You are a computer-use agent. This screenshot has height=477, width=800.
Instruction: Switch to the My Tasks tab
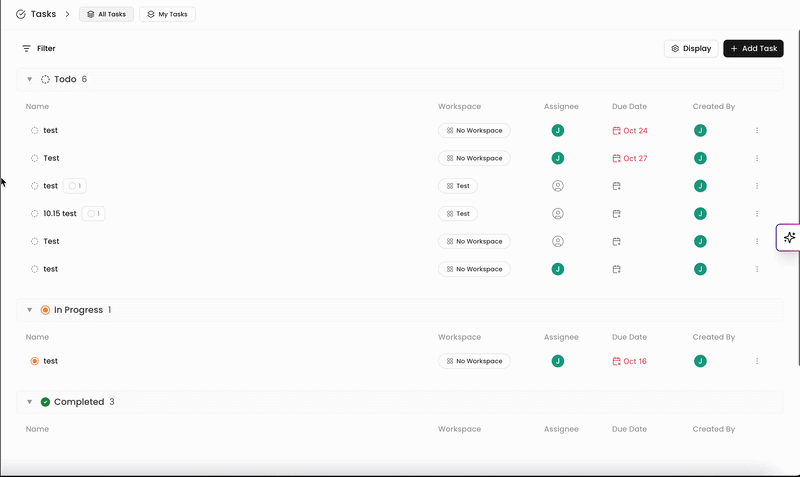click(x=167, y=14)
